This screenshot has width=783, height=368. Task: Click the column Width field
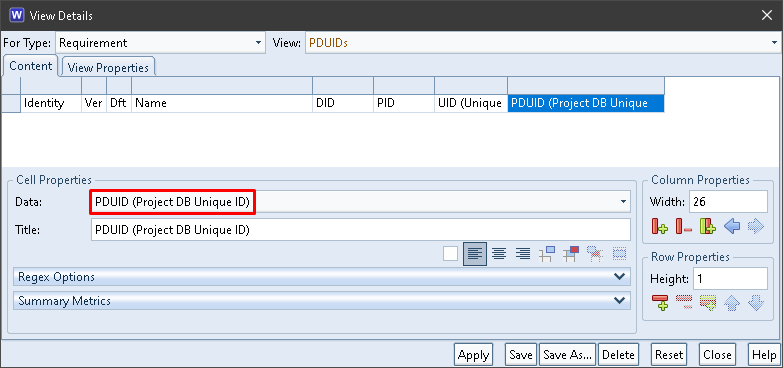coord(728,202)
